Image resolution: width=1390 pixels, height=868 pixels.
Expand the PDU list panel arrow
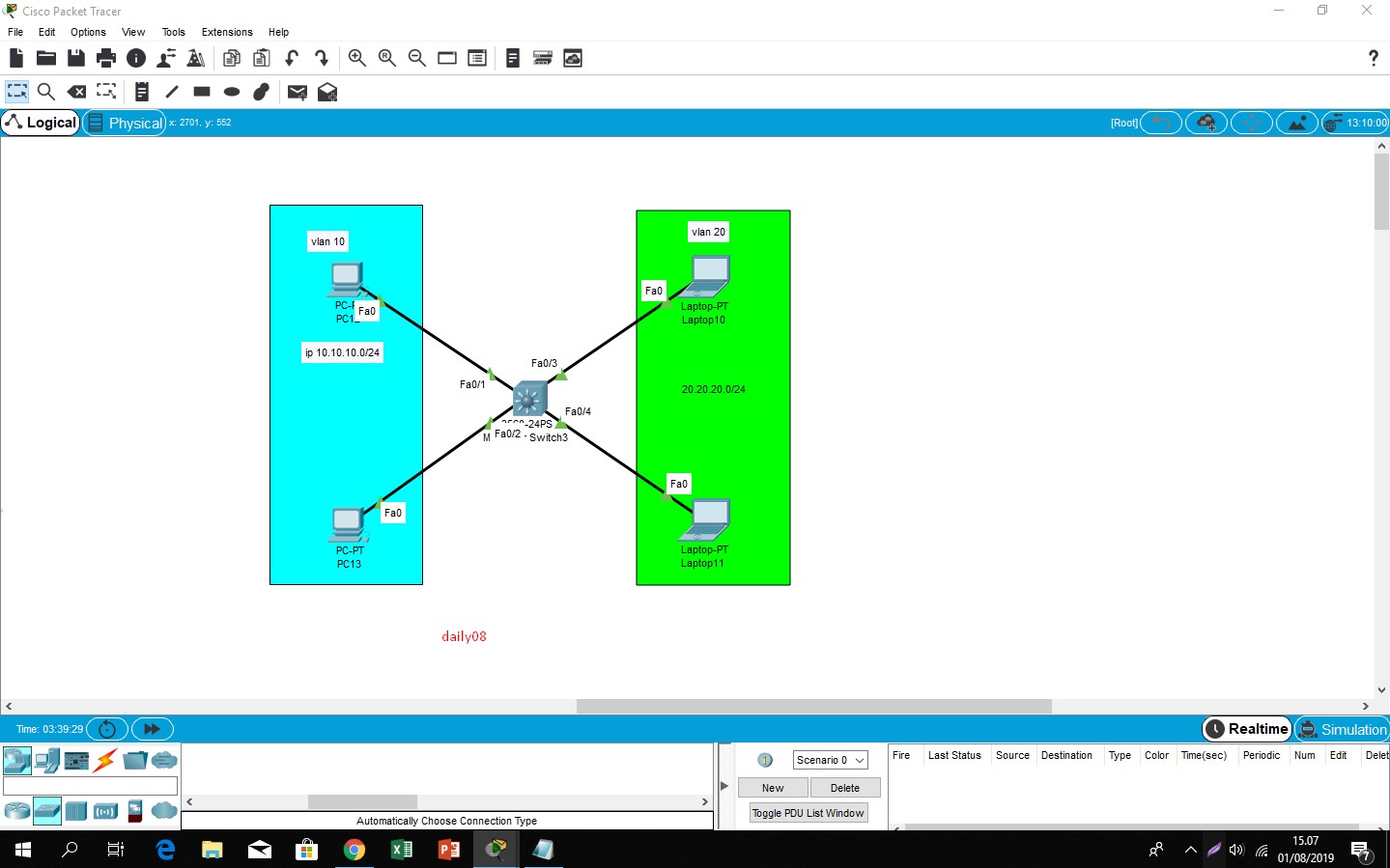[724, 785]
